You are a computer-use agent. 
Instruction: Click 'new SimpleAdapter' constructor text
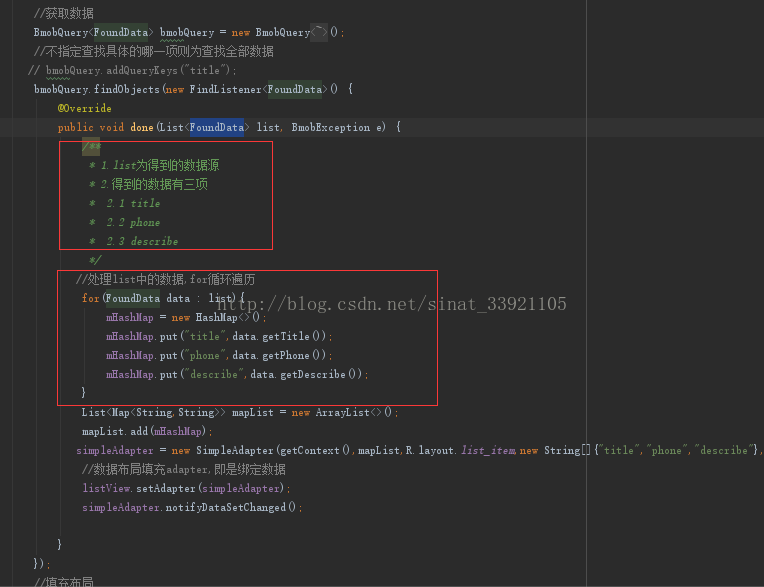tap(222, 451)
